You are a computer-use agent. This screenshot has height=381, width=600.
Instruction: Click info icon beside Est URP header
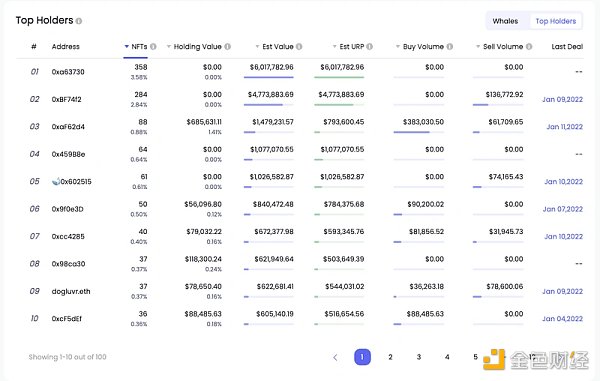pyautogui.click(x=369, y=47)
